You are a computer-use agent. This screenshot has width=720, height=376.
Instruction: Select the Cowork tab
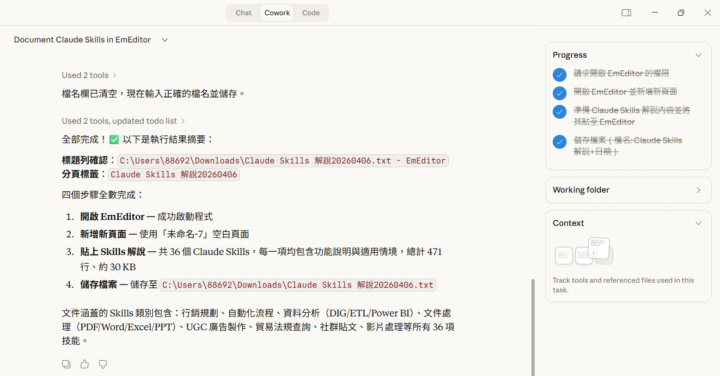(x=277, y=13)
